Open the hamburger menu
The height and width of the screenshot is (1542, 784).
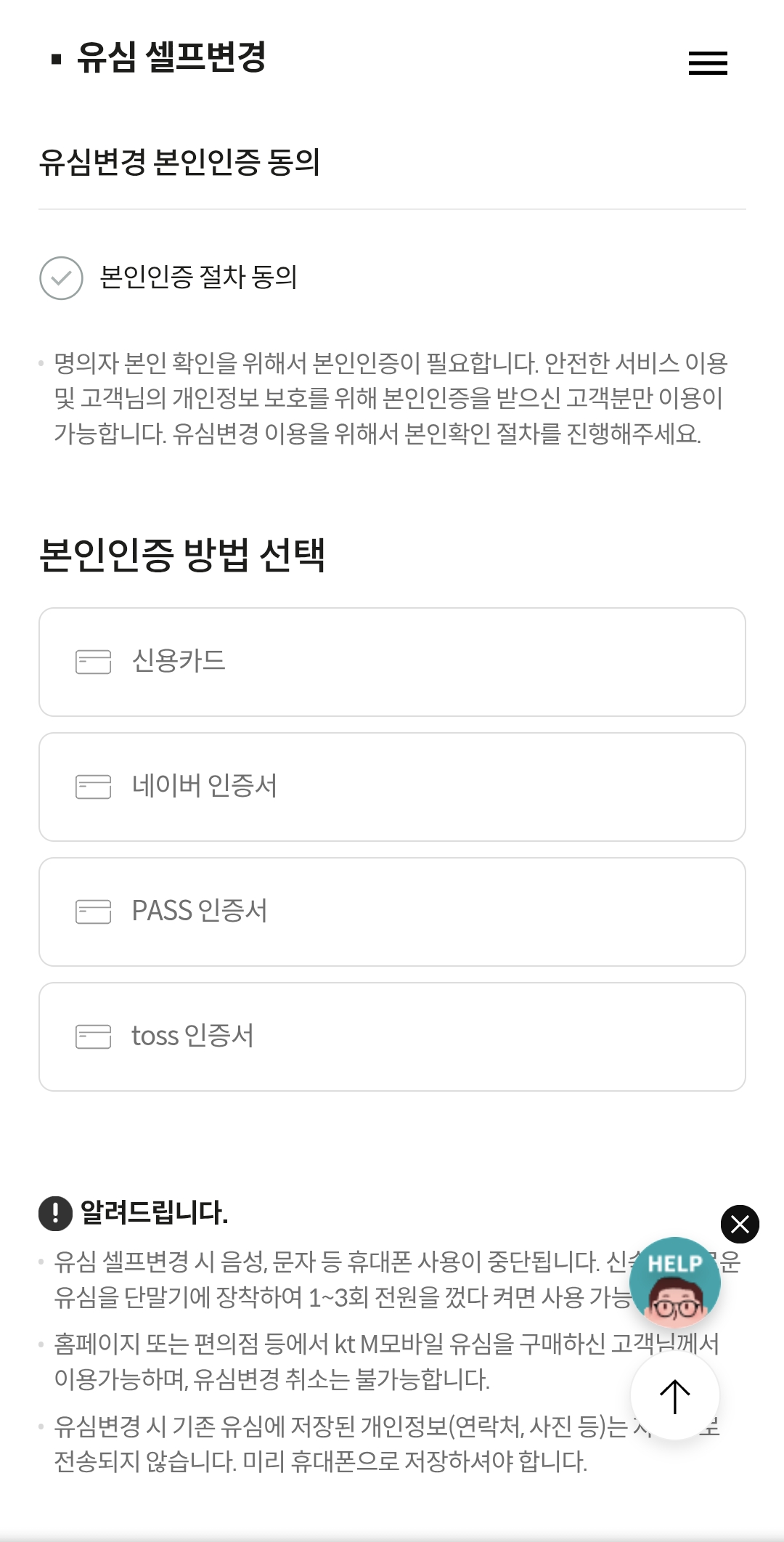tap(707, 63)
